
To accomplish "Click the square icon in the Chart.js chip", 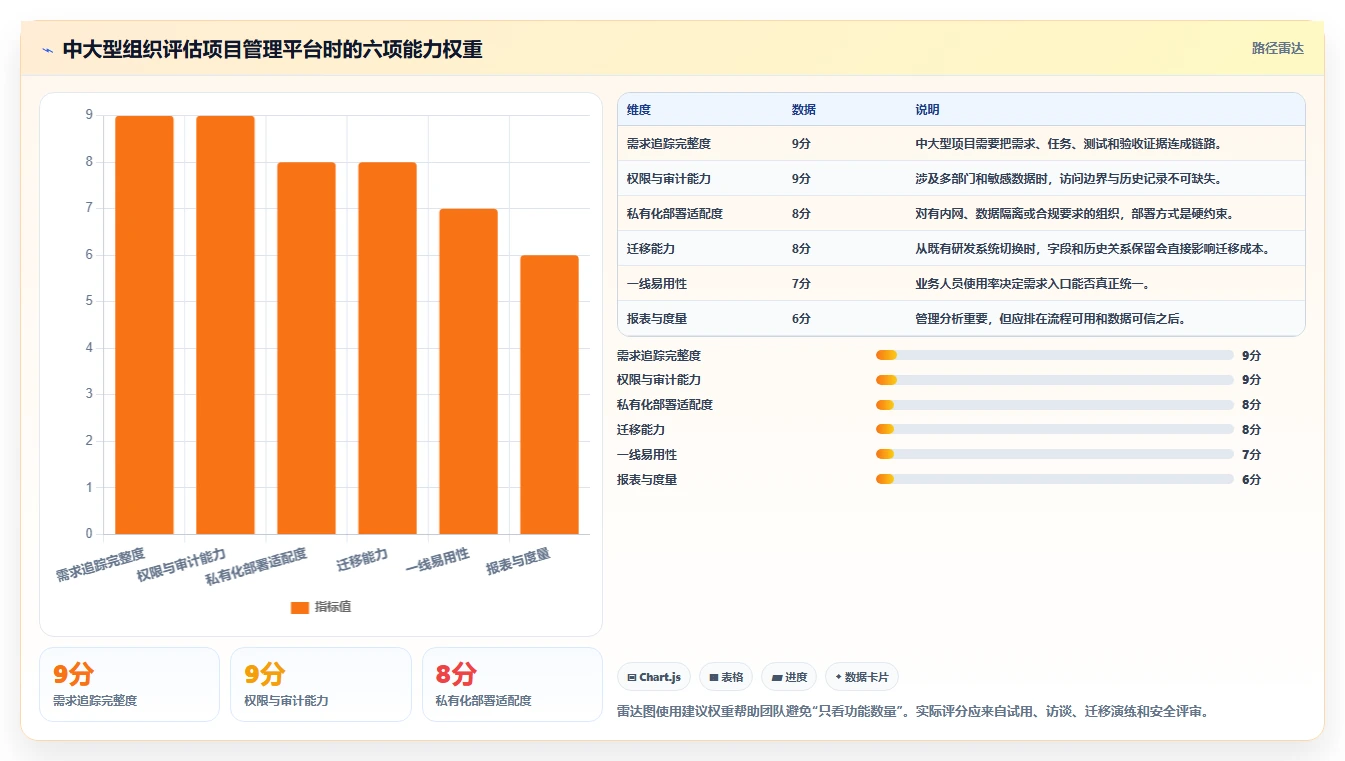I will pos(632,677).
